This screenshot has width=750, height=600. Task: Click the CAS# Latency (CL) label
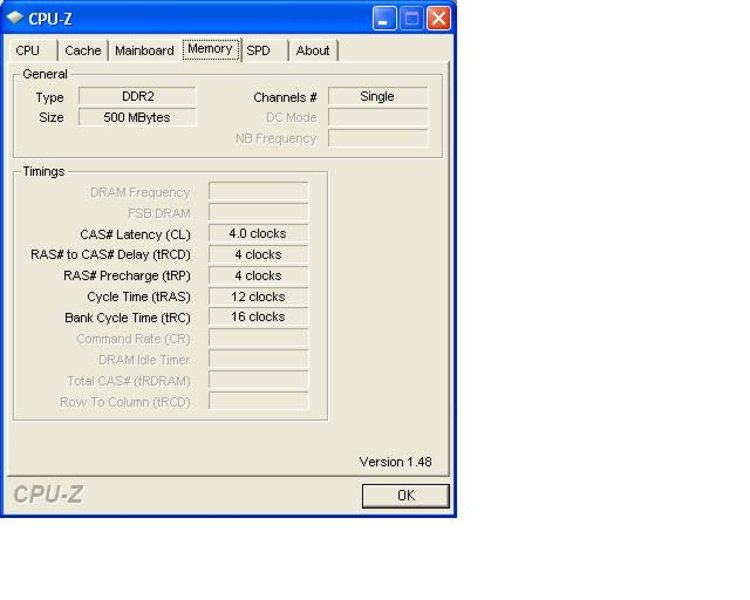[135, 235]
